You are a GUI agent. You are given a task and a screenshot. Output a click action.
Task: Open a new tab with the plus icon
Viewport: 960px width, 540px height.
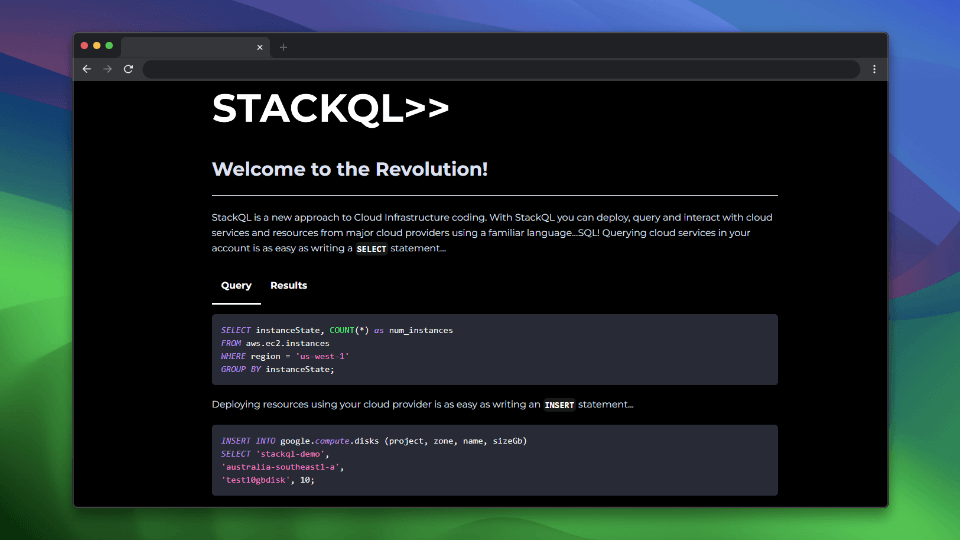[x=283, y=47]
